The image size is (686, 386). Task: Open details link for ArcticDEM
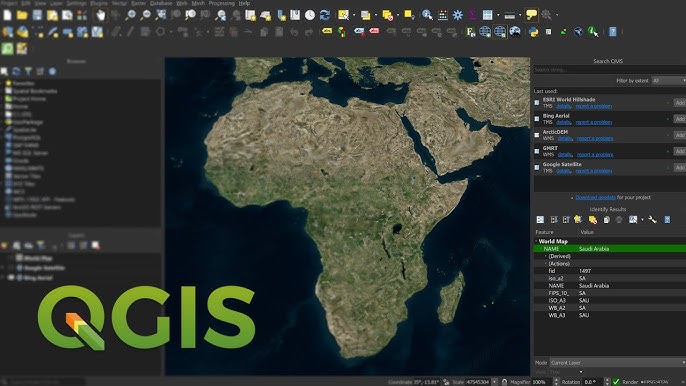pos(565,138)
